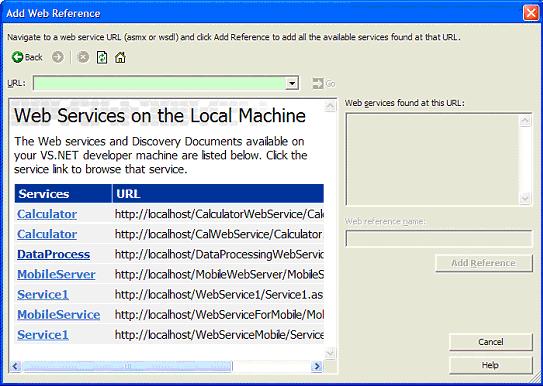Open the MobileService service link
Screen dimensions: 543x386
tap(59, 314)
